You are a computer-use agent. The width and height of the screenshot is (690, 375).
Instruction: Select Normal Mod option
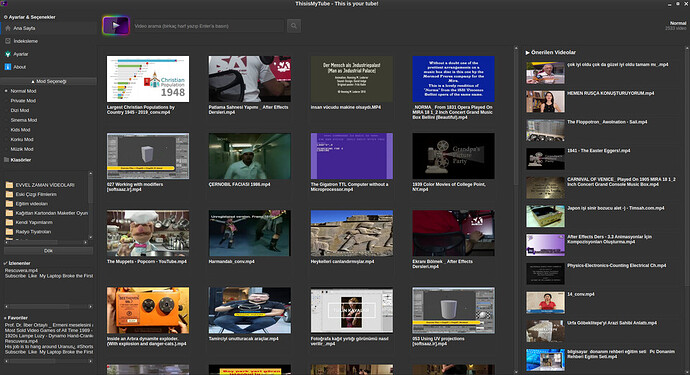pos(23,91)
